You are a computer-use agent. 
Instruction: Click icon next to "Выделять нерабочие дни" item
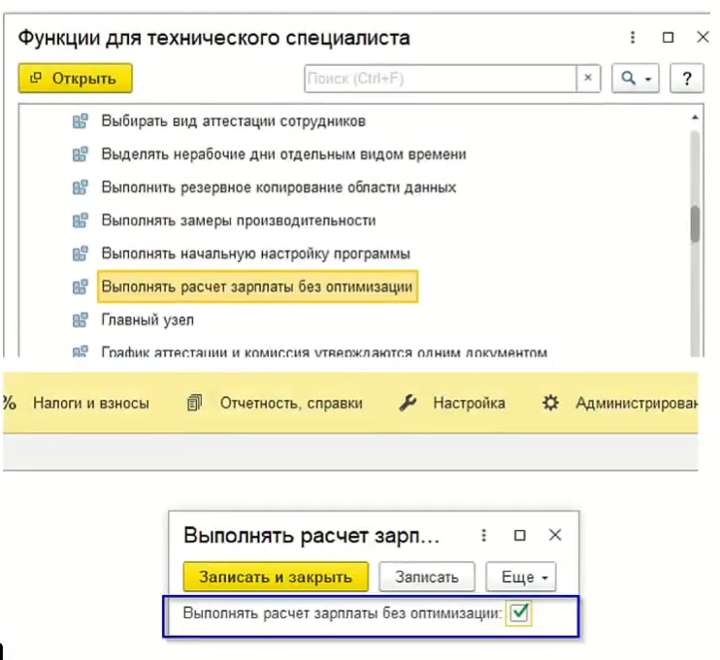pos(80,154)
